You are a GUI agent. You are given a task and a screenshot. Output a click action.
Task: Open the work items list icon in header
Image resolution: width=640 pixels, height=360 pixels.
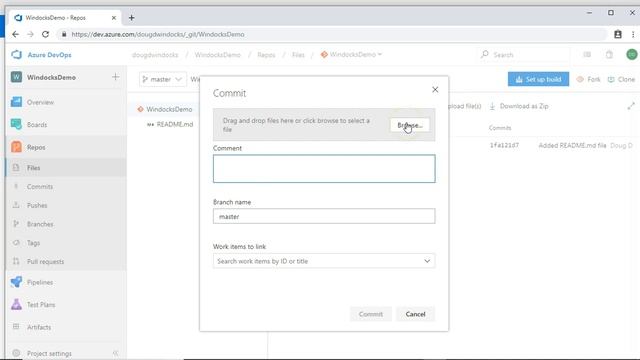(x=587, y=54)
